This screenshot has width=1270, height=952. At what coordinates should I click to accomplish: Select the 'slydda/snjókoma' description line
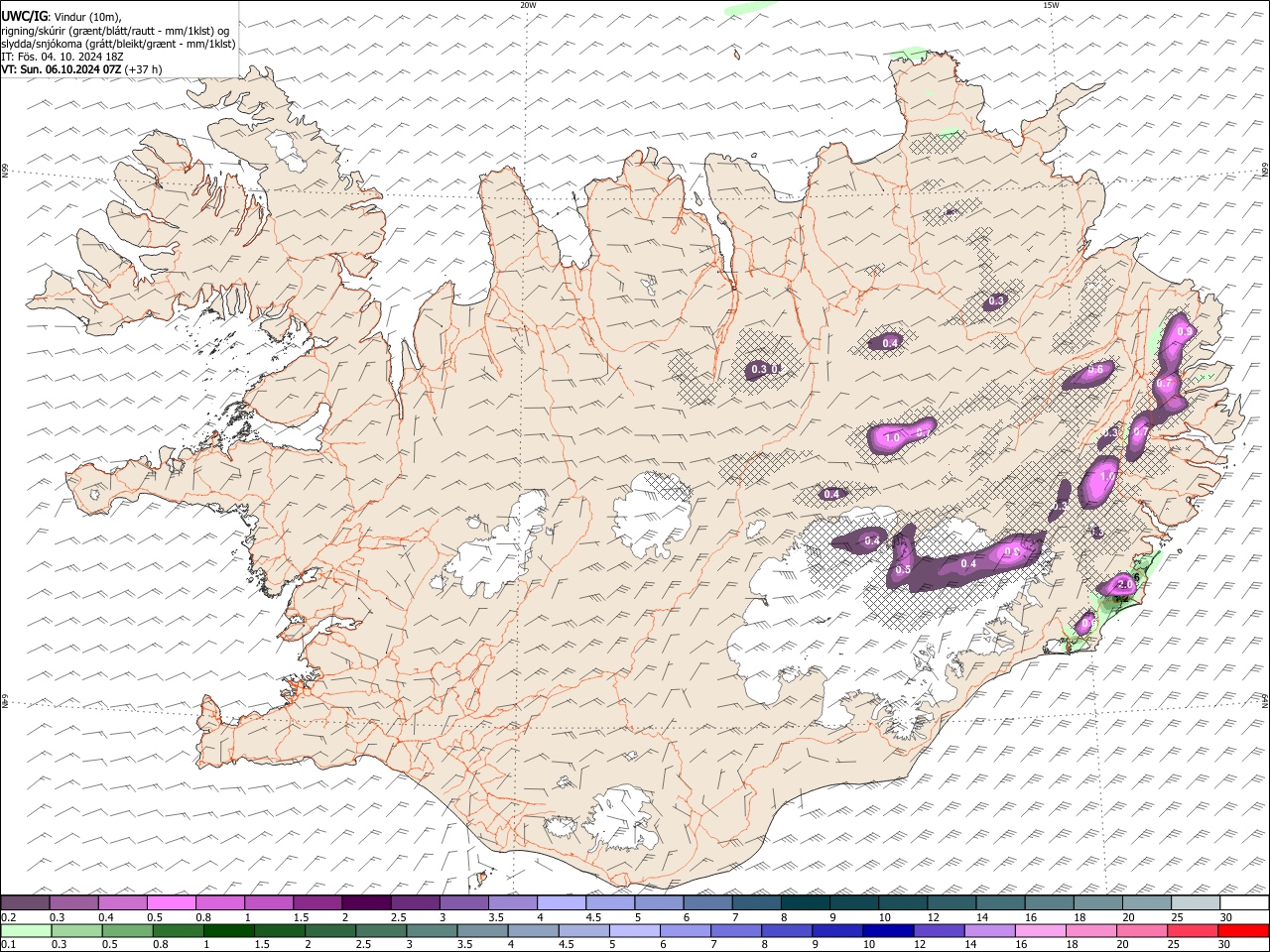[119, 44]
